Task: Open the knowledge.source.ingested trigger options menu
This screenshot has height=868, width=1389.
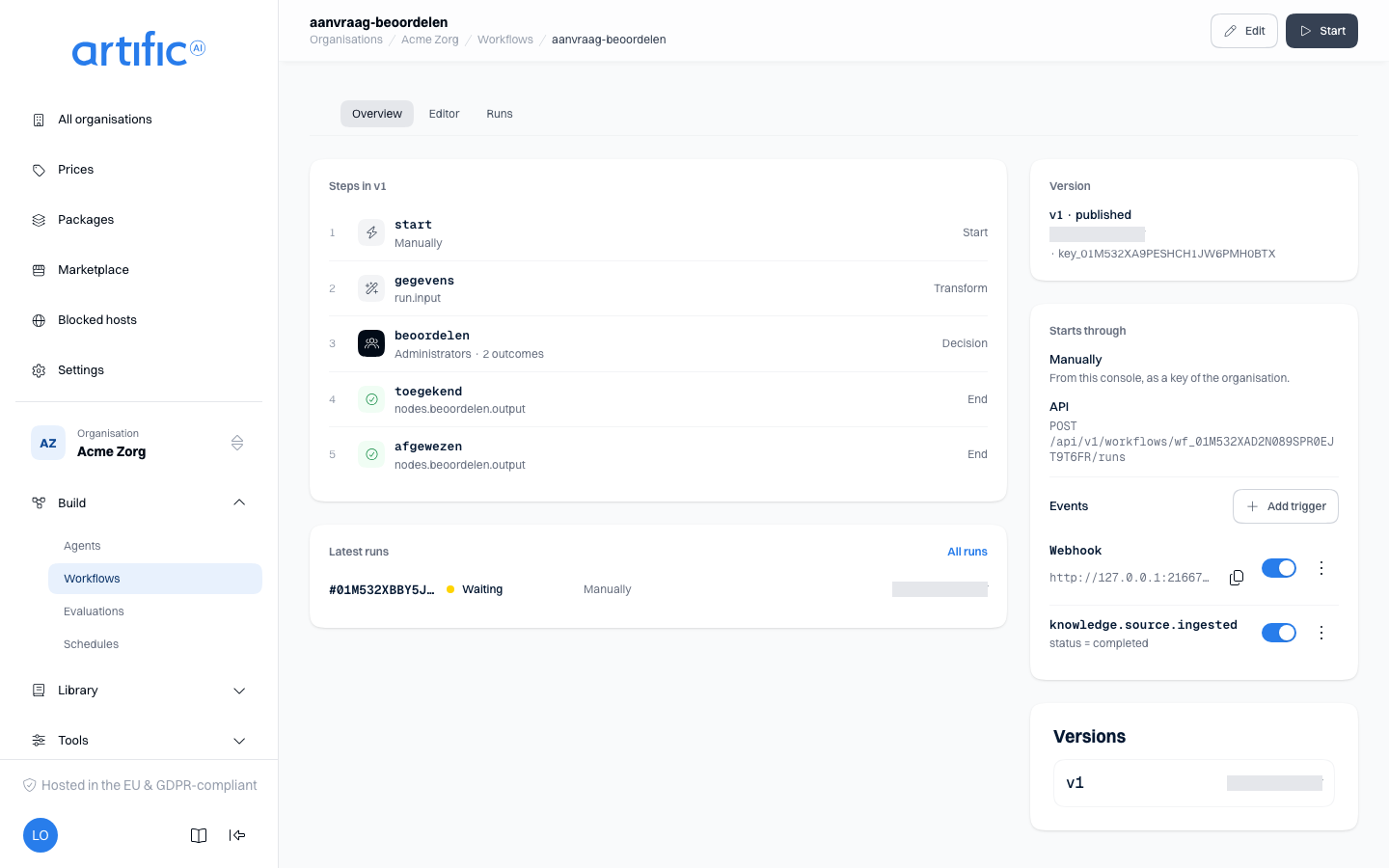Action: (x=1321, y=633)
